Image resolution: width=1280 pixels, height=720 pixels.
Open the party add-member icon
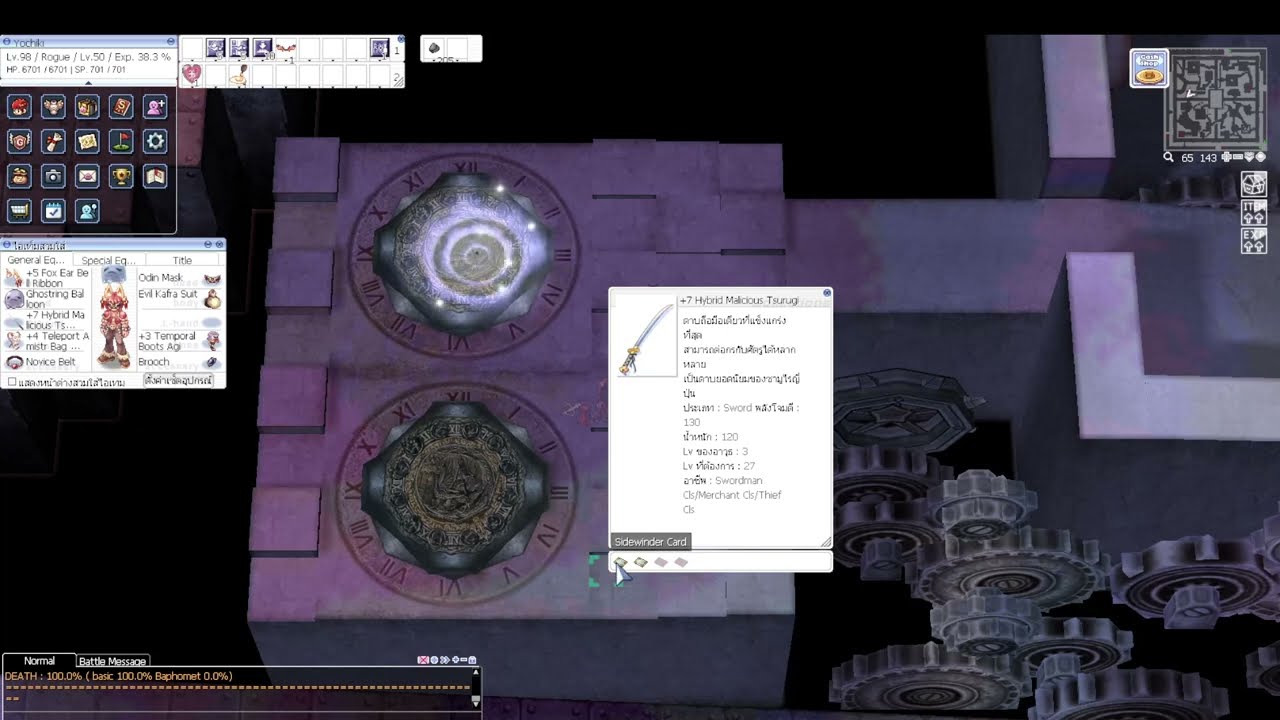click(155, 107)
